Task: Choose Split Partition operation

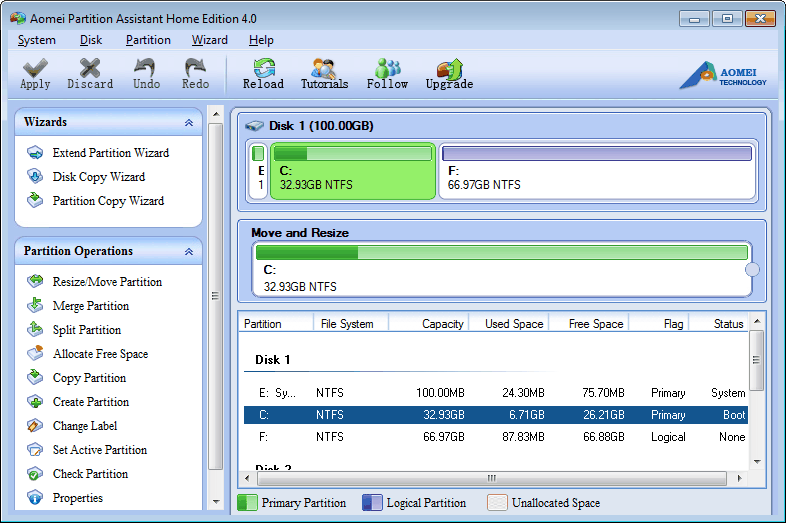Action: 87,330
